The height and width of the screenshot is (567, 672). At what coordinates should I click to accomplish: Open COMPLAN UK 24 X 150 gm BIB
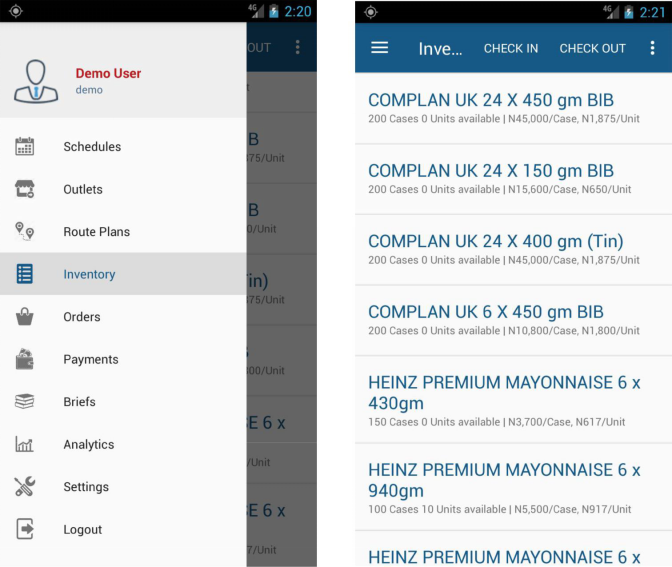[x=513, y=179]
